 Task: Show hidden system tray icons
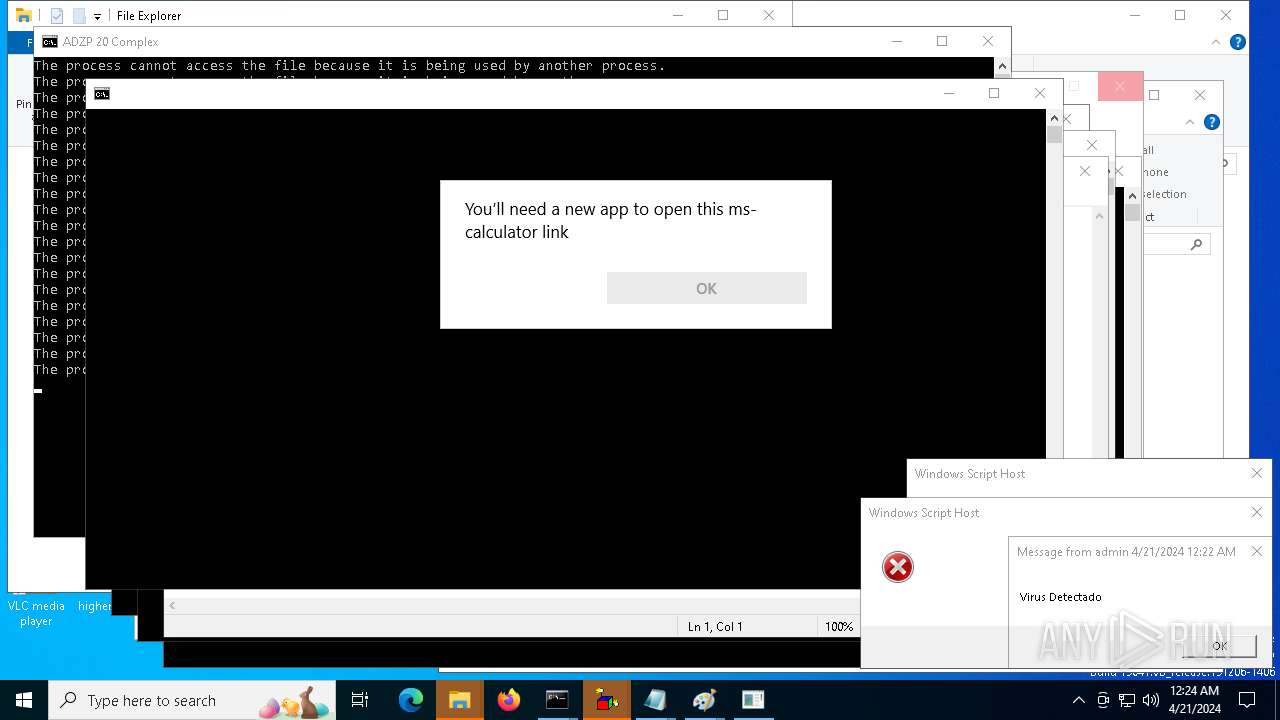point(1080,700)
